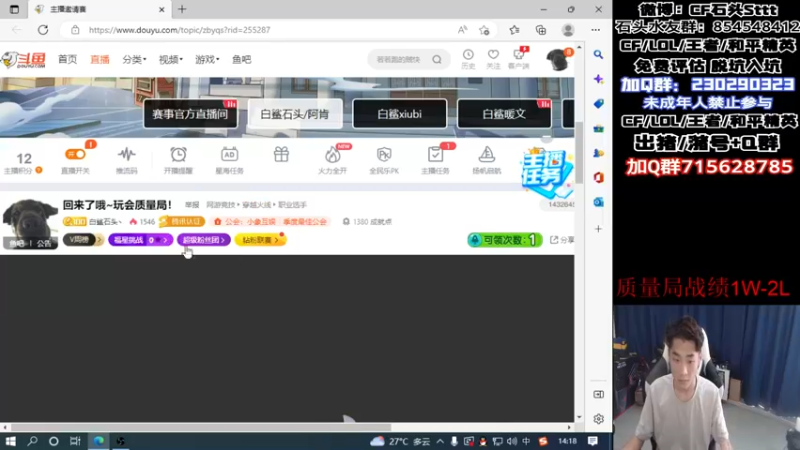Open the 推流码 stream key icon

click(127, 160)
